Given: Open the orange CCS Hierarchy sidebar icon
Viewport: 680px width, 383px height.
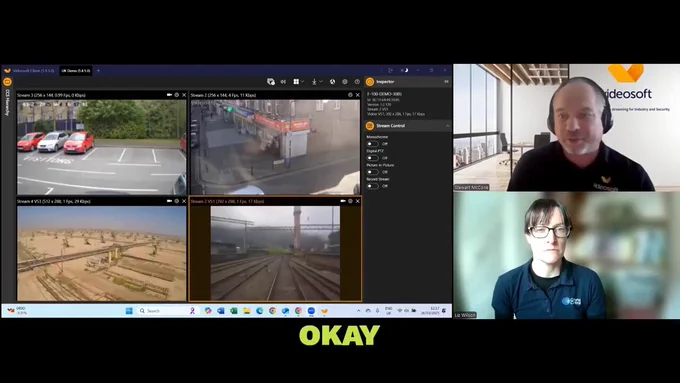Looking at the screenshot, I should click(x=7, y=82).
